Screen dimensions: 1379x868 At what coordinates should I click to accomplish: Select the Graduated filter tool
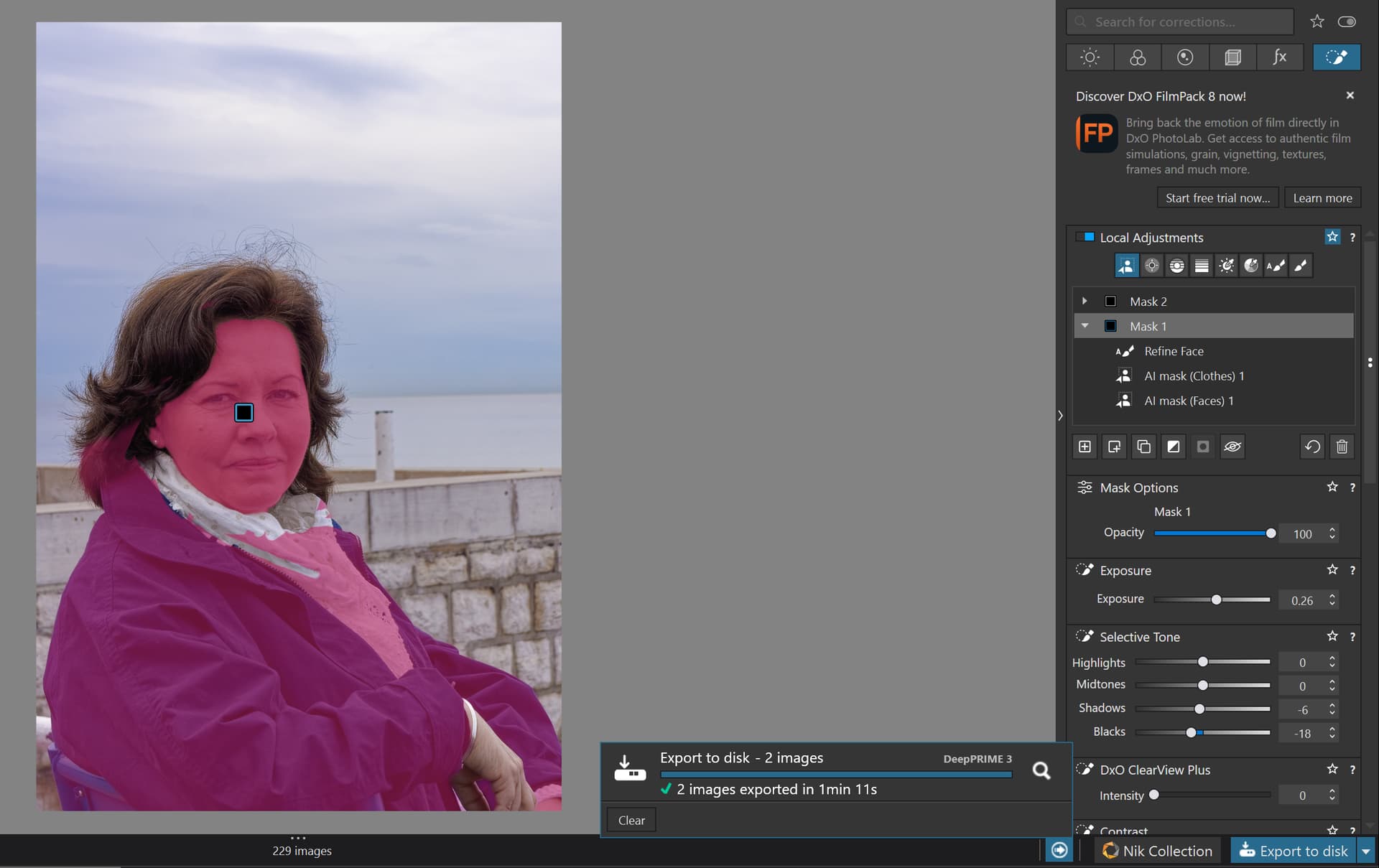click(1202, 266)
